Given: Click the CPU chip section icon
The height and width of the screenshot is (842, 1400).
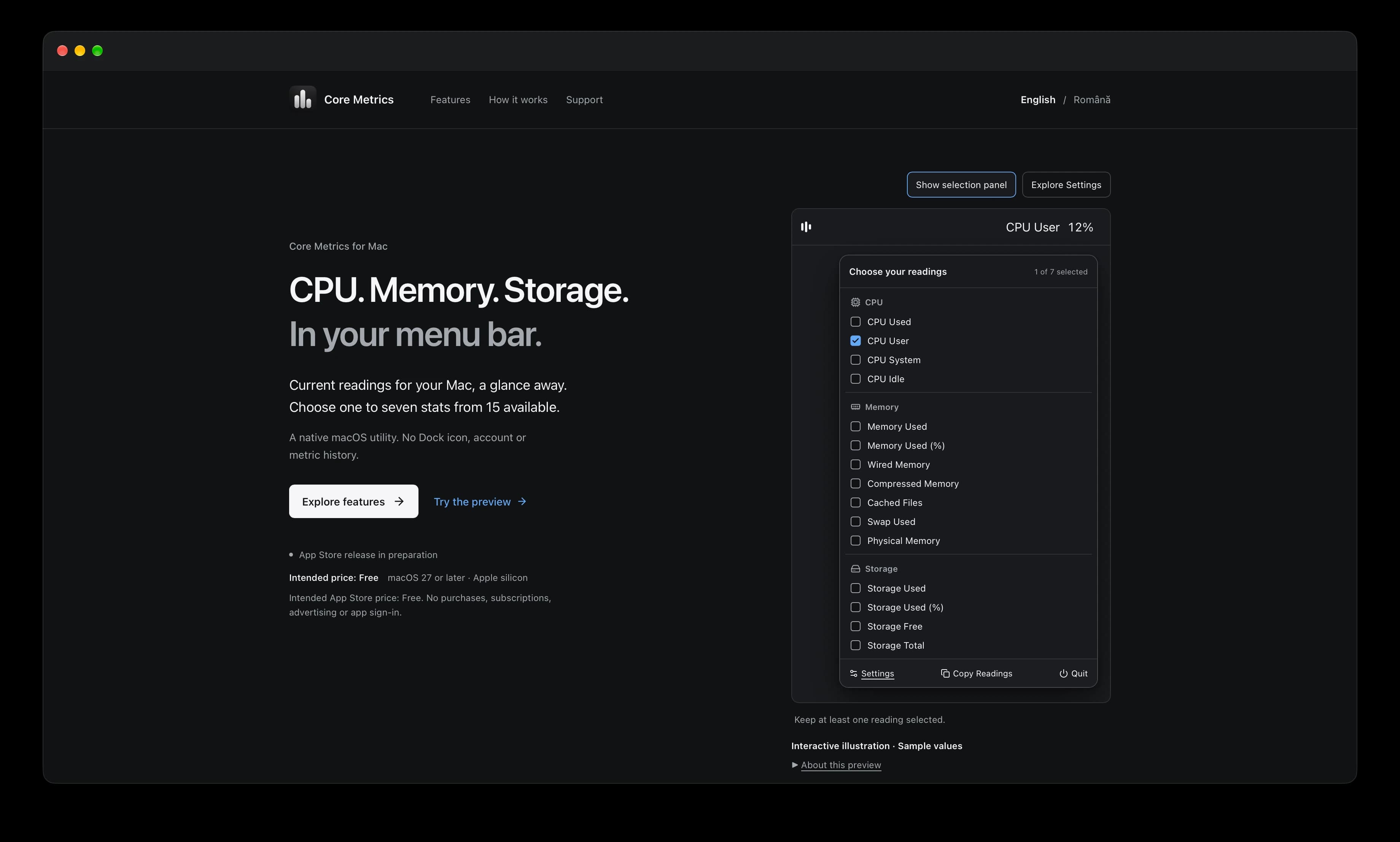Looking at the screenshot, I should point(855,302).
